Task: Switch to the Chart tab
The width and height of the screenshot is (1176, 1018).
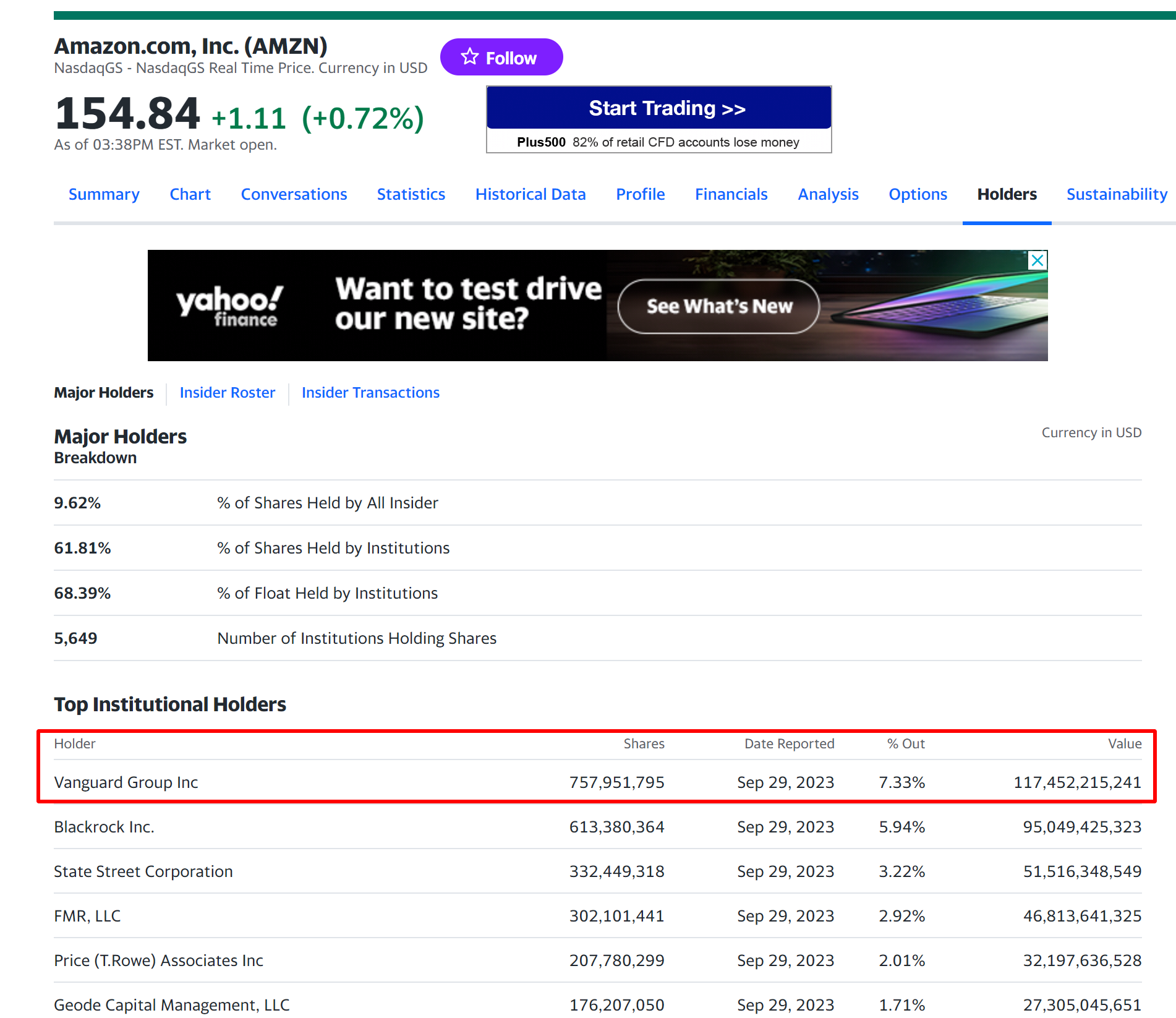Action: coord(190,194)
